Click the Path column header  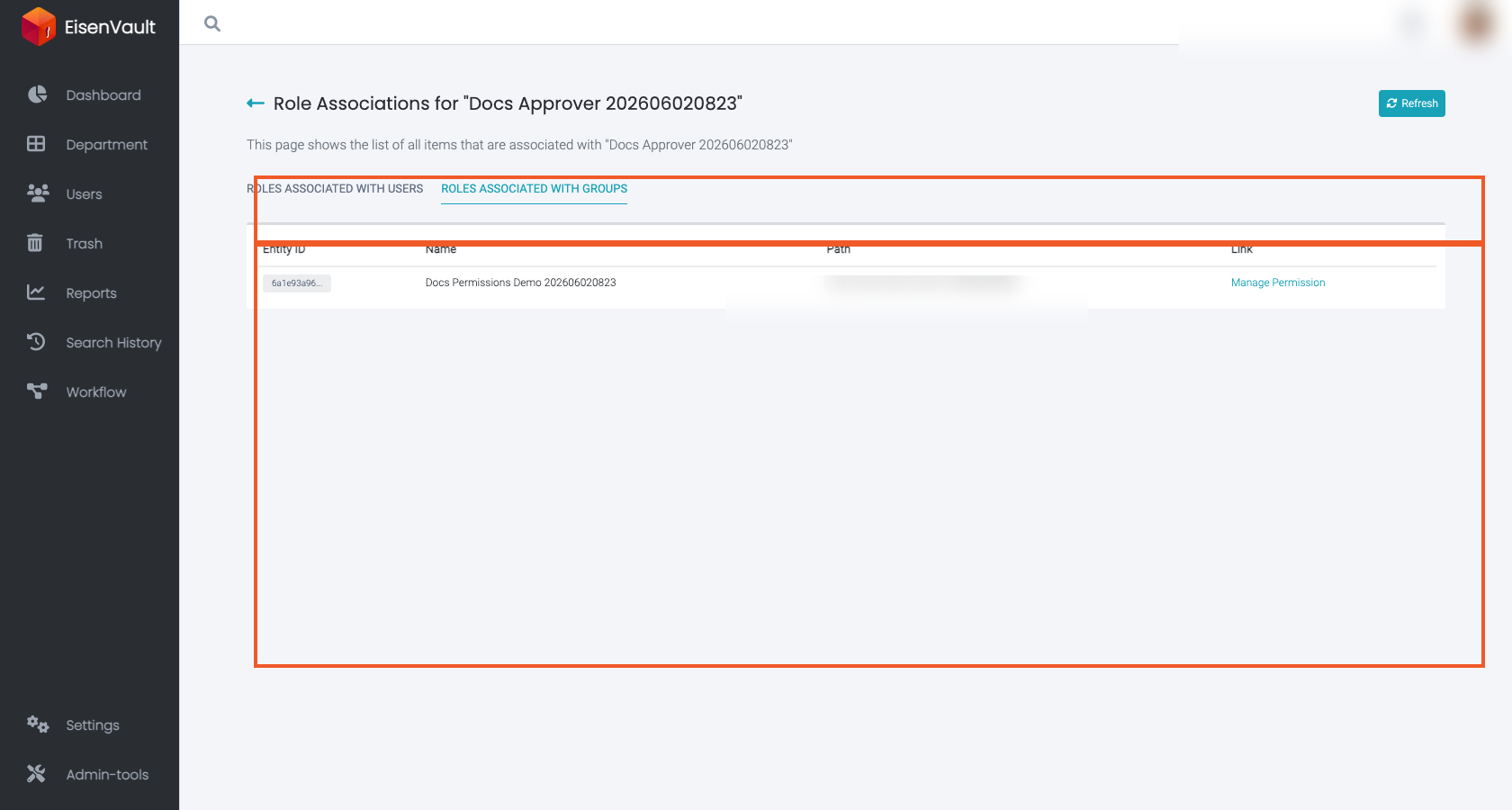click(x=839, y=249)
